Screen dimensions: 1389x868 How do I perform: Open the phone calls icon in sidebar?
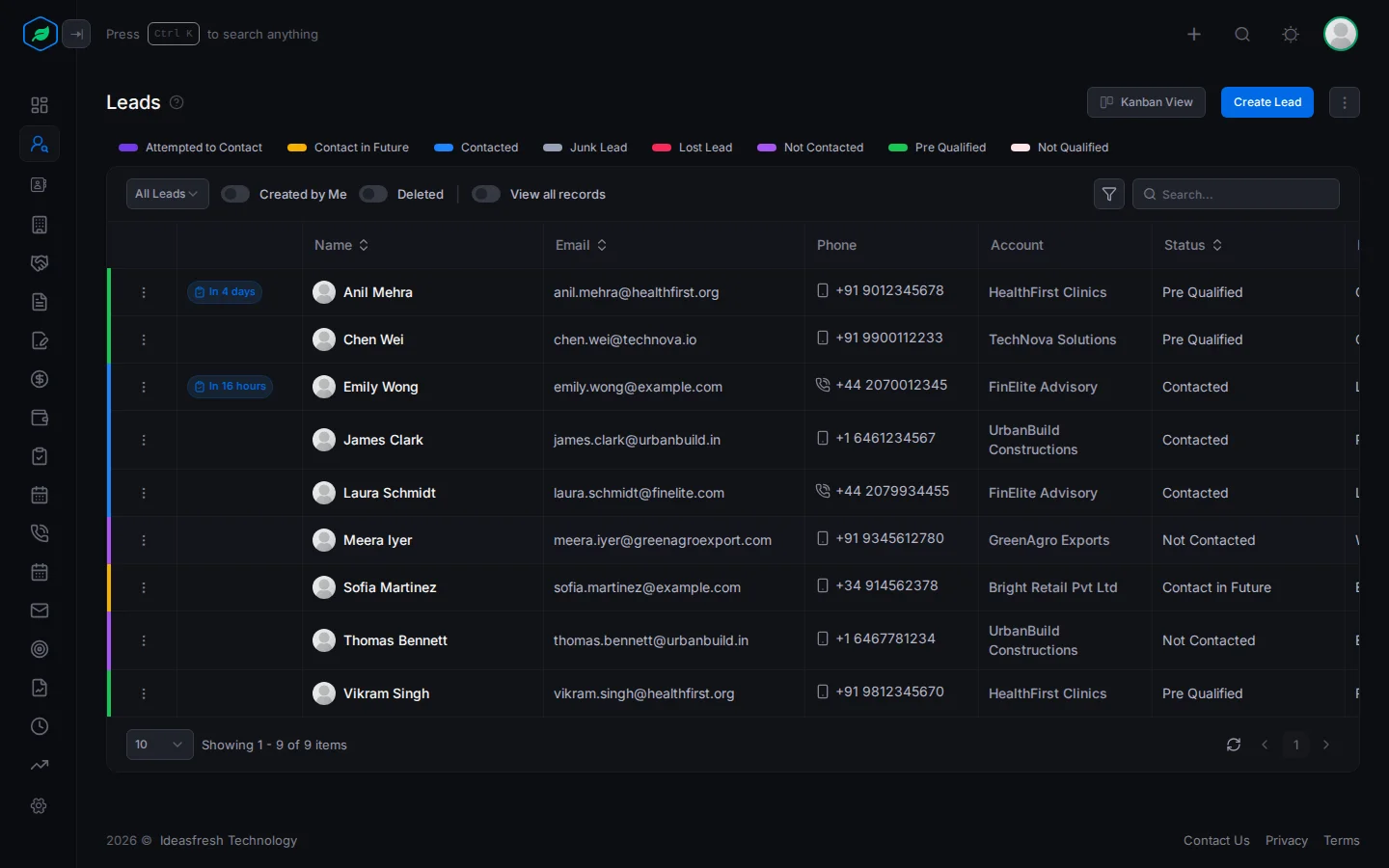click(40, 533)
